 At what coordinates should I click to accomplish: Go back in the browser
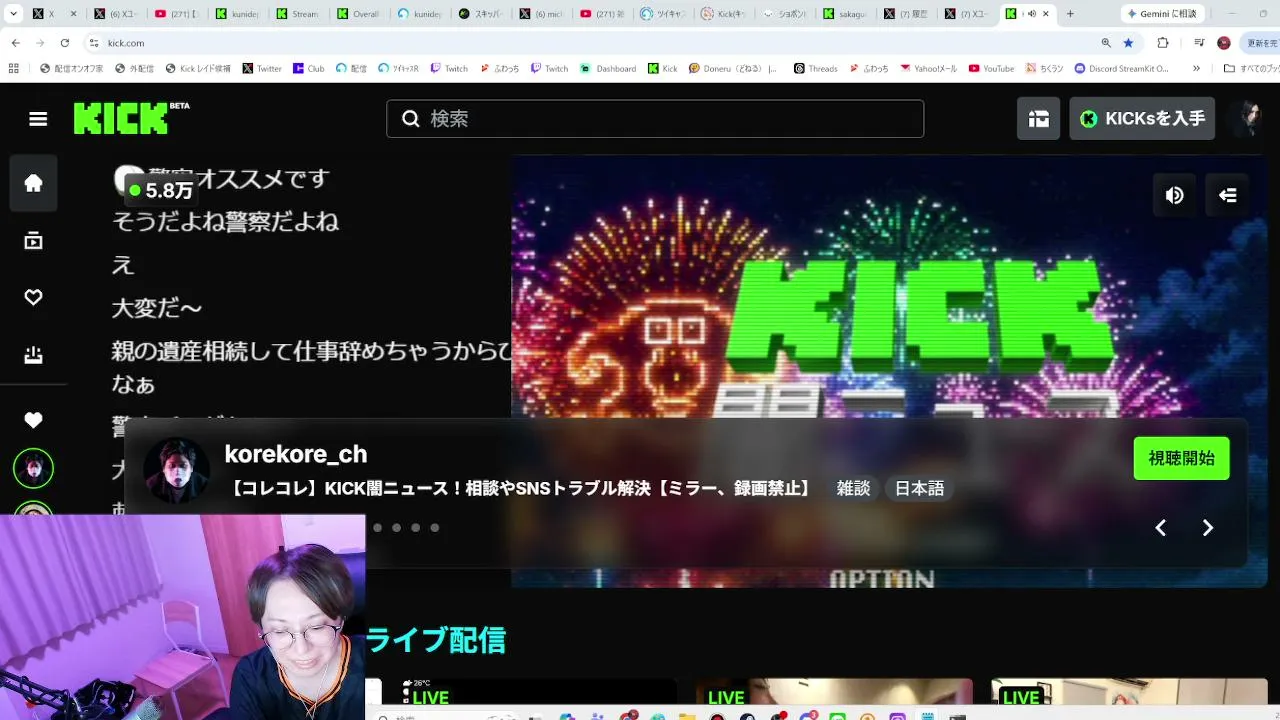(15, 43)
